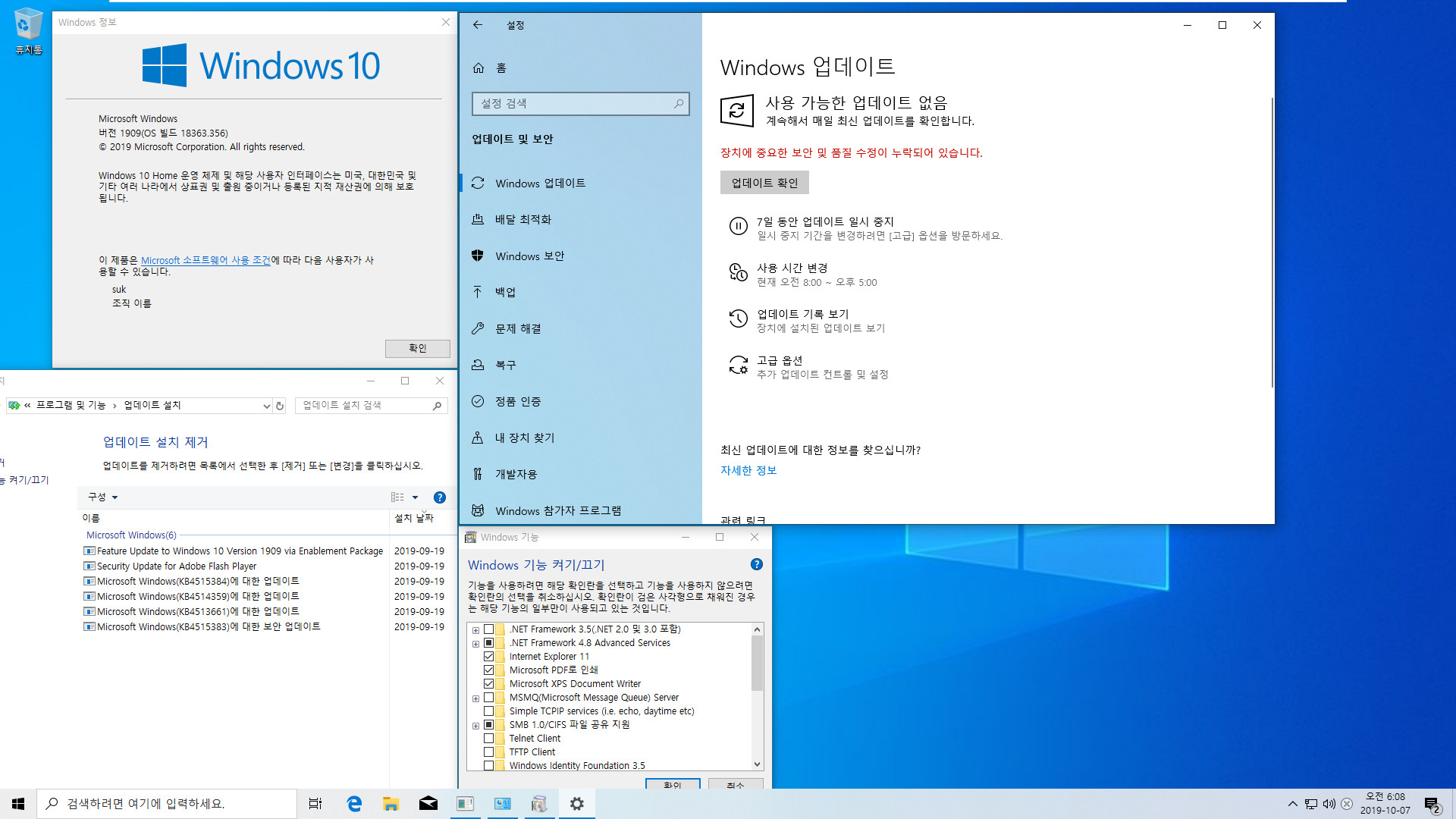Click the clock icon for 사용 시간 변경
The width and height of the screenshot is (1456, 819).
pos(738,272)
